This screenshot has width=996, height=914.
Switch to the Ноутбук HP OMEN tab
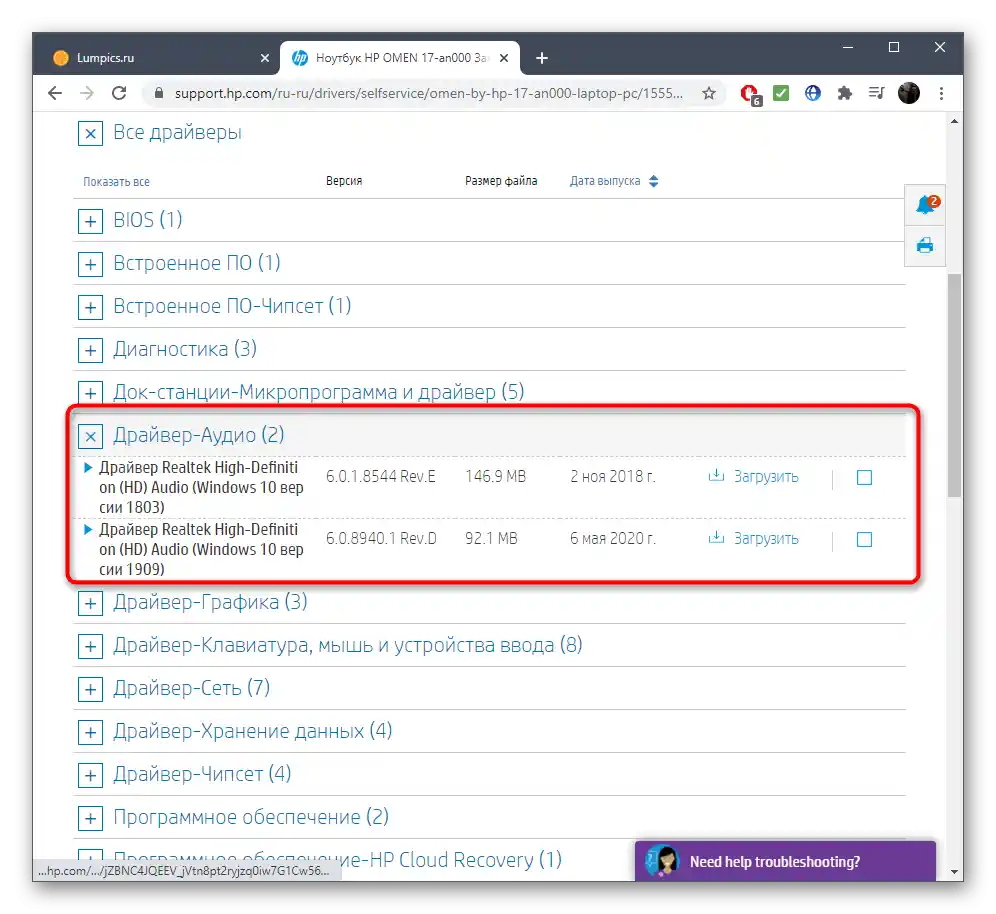pos(400,58)
